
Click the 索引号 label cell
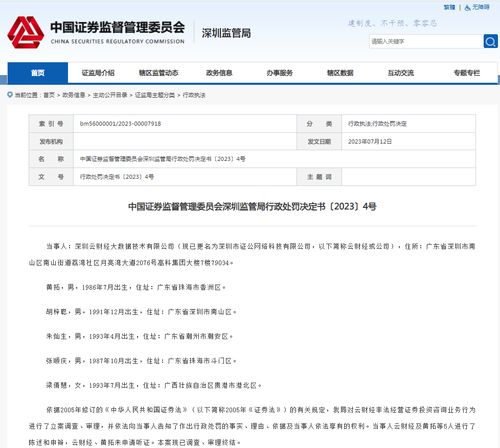point(51,124)
